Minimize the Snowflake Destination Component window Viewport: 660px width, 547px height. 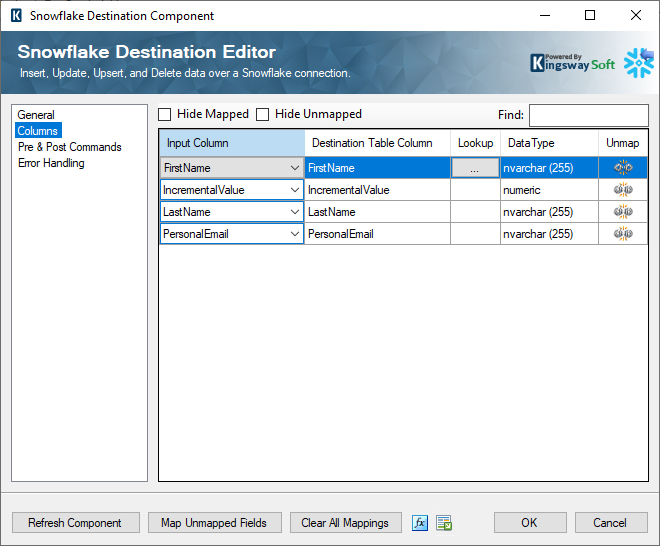click(545, 16)
